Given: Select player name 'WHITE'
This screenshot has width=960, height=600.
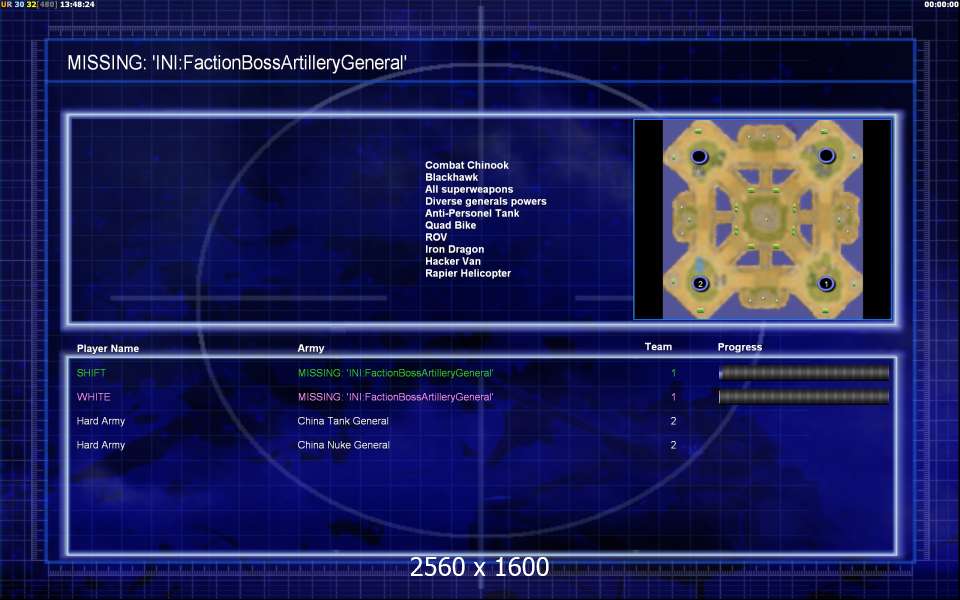Looking at the screenshot, I should [94, 397].
